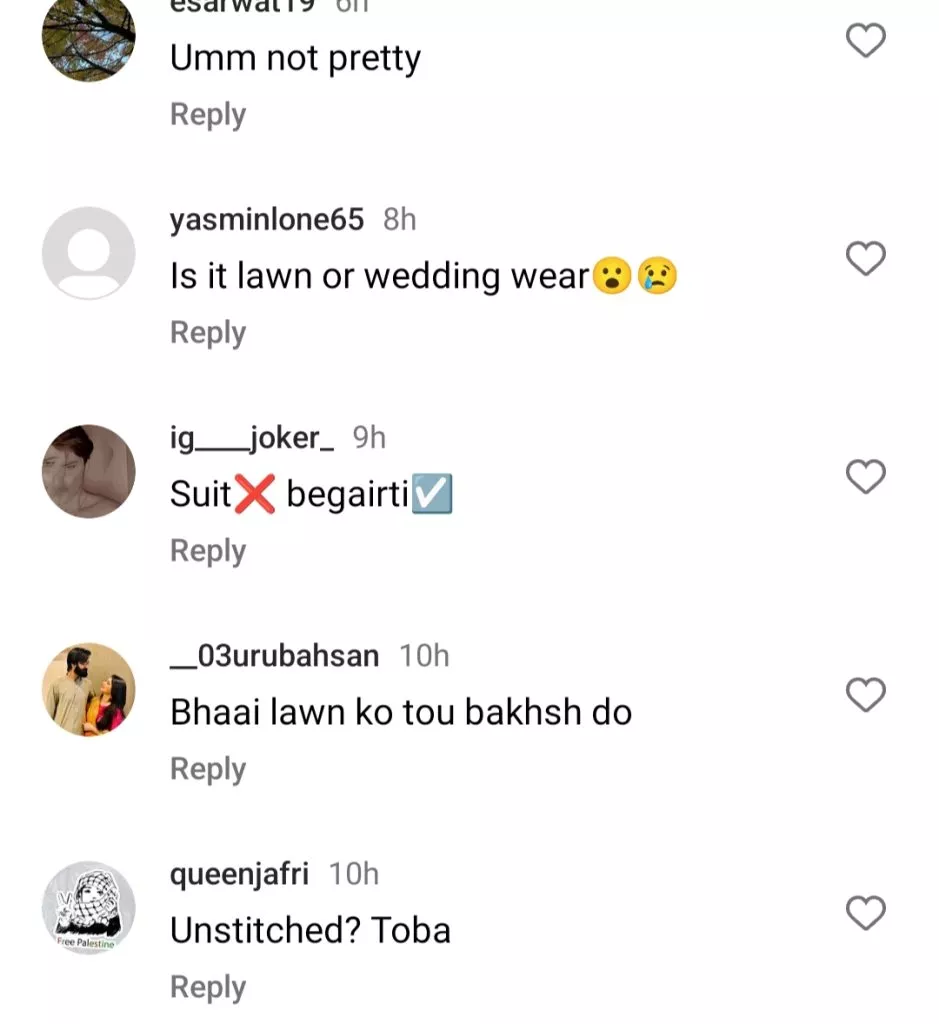939x1024 pixels.
Task: Tap the heart on ig____joker_'s comment
Action: (866, 477)
